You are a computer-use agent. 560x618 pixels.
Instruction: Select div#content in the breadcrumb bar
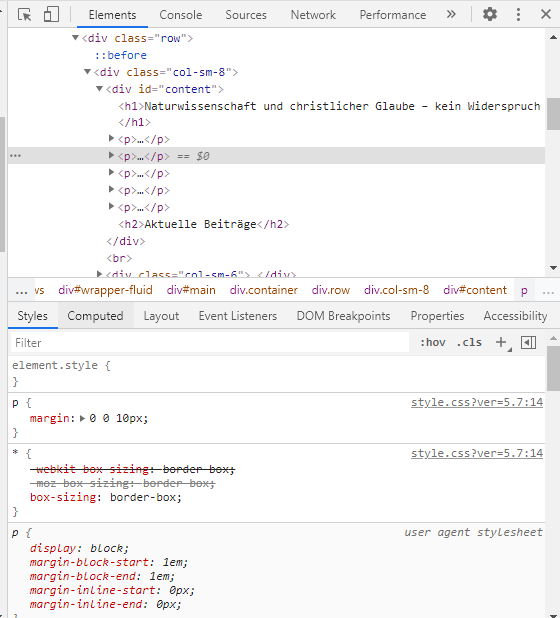pos(475,290)
